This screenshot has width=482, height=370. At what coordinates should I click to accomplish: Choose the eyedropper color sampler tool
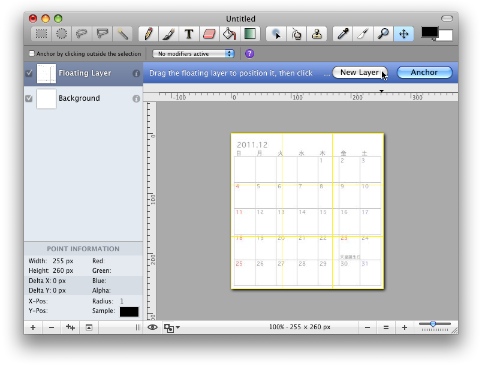point(343,34)
